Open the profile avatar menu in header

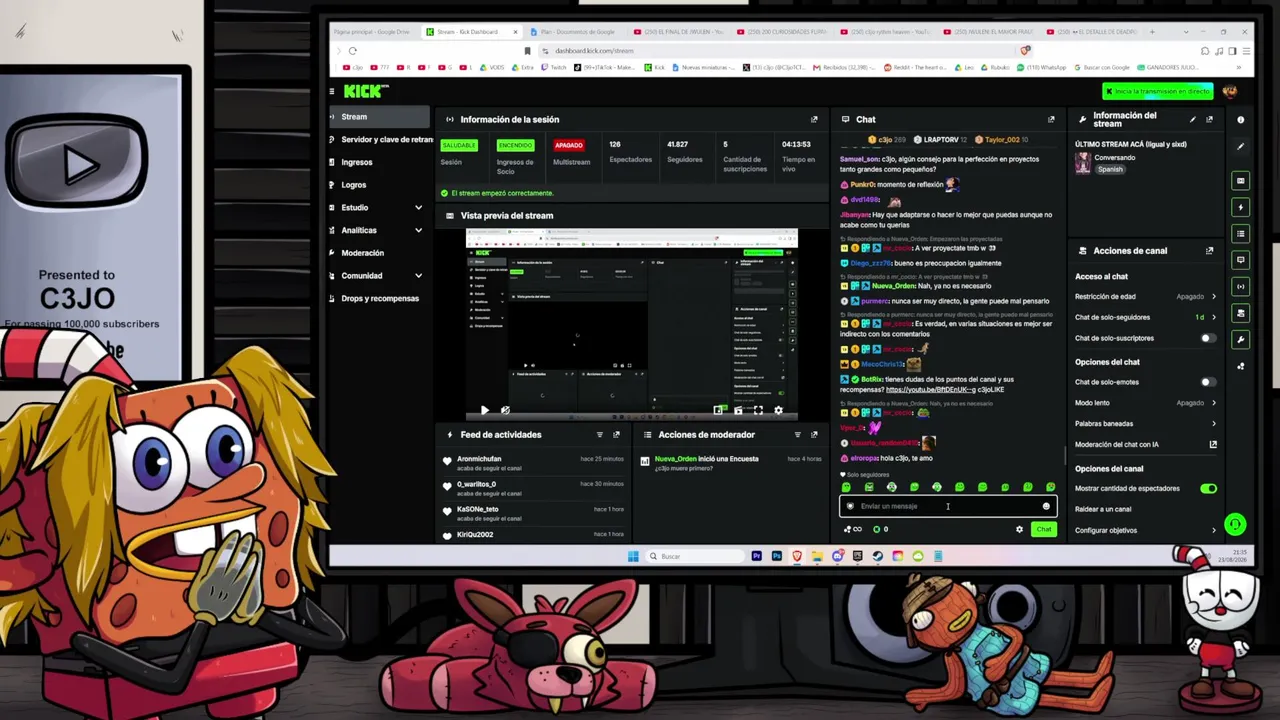(1230, 91)
